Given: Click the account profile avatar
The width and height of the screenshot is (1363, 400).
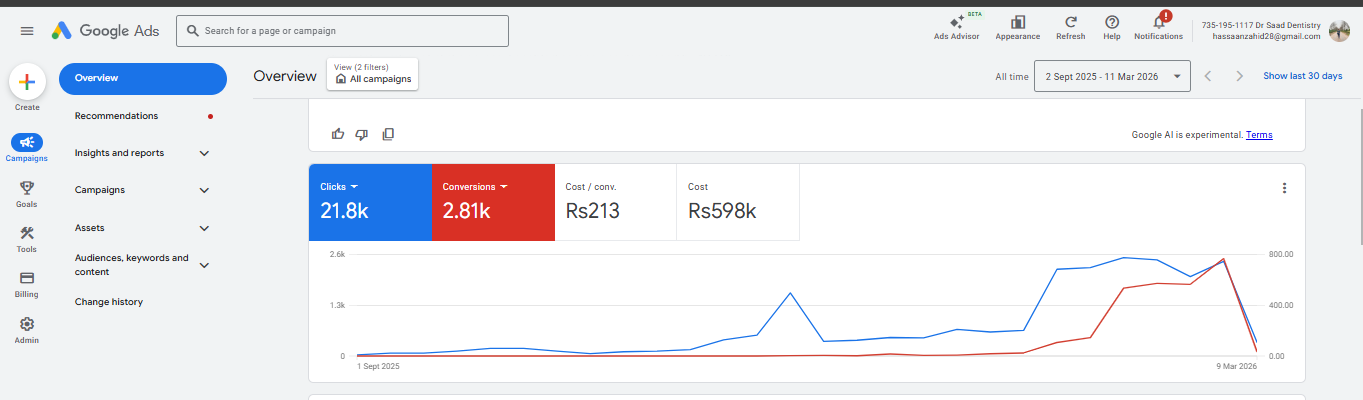Looking at the screenshot, I should (1339, 31).
